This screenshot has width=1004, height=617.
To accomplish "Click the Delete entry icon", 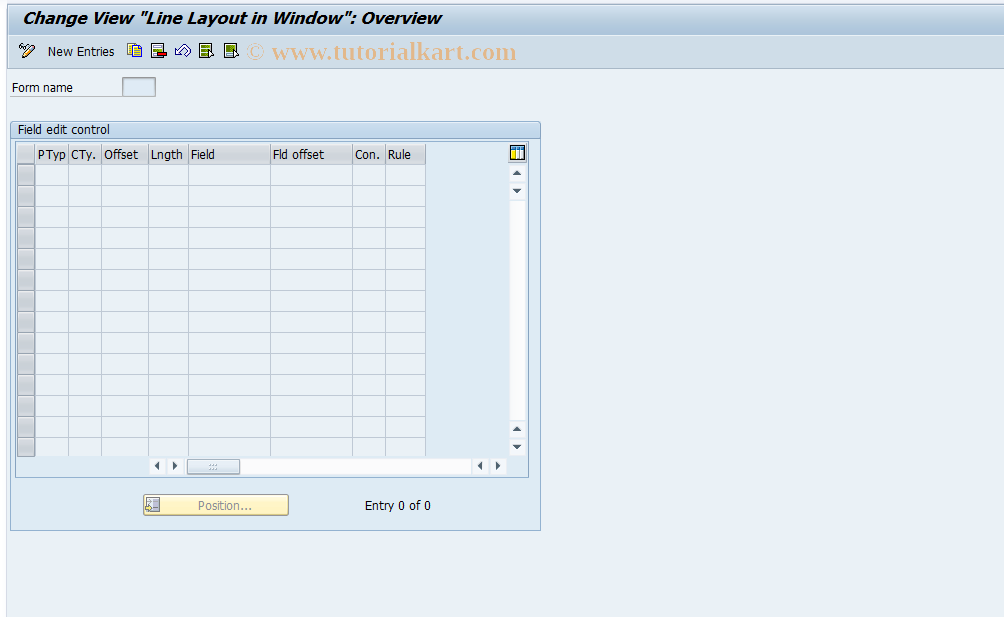I will (x=158, y=51).
